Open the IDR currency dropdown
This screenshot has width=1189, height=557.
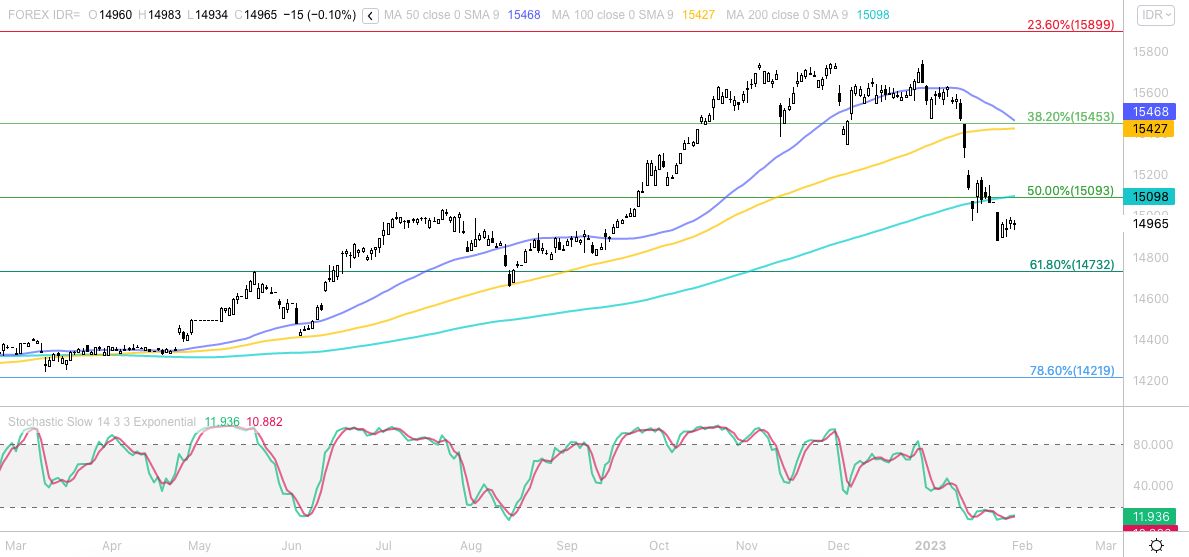(1156, 15)
